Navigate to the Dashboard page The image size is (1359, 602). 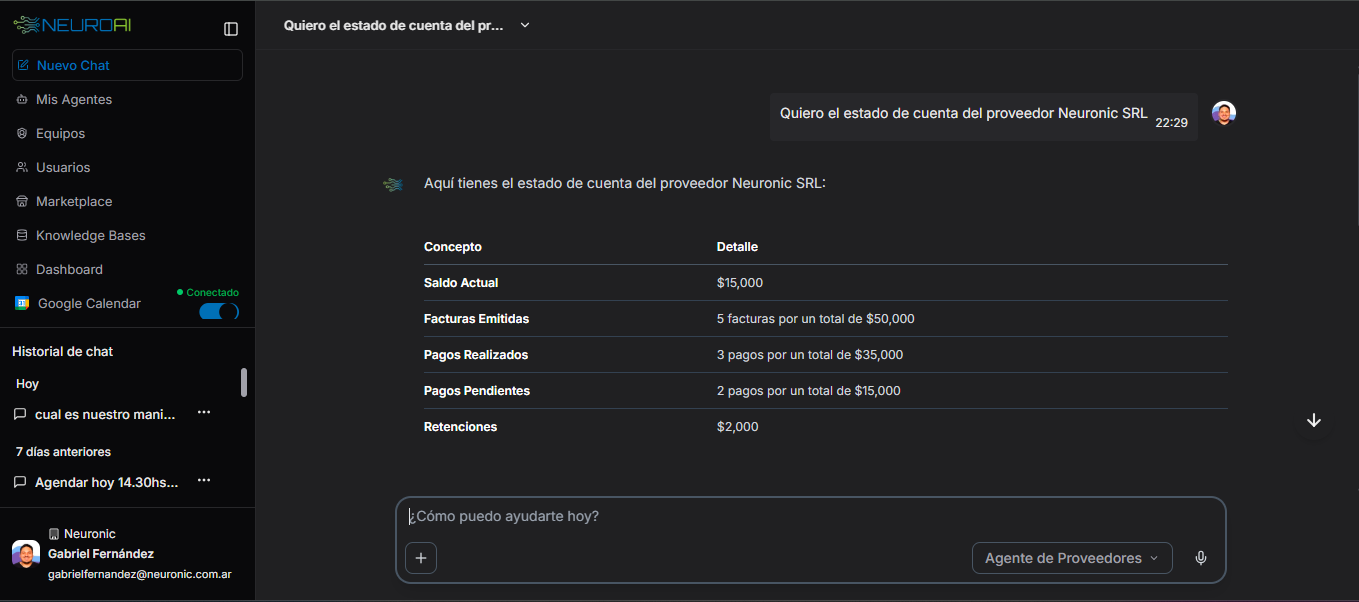pos(69,269)
